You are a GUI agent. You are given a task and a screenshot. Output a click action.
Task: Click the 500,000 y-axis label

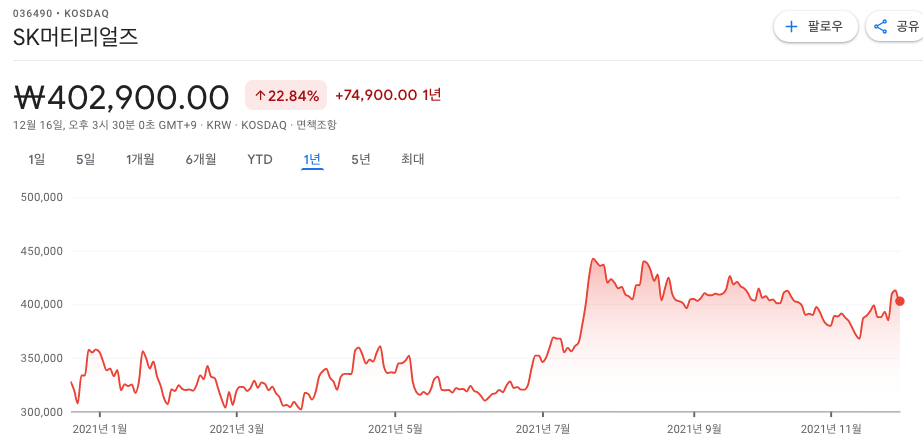41,197
